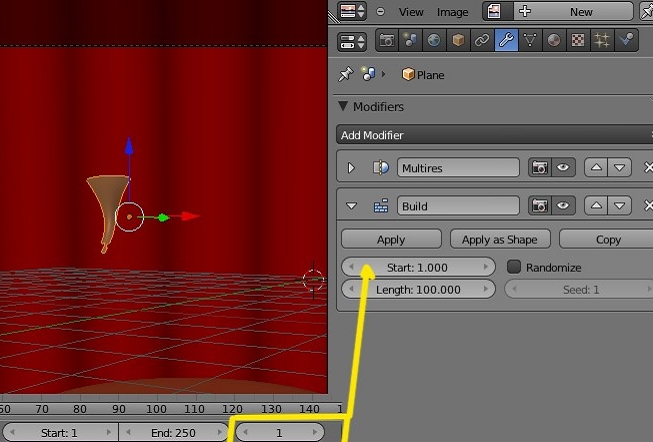Open the image editor type selector
The height and width of the screenshot is (442, 653).
tap(352, 11)
